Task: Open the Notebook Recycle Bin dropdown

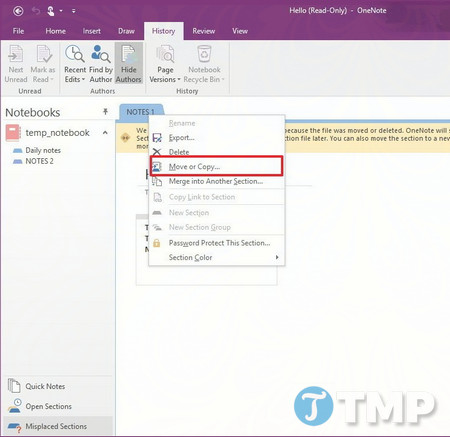Action: [x=204, y=64]
